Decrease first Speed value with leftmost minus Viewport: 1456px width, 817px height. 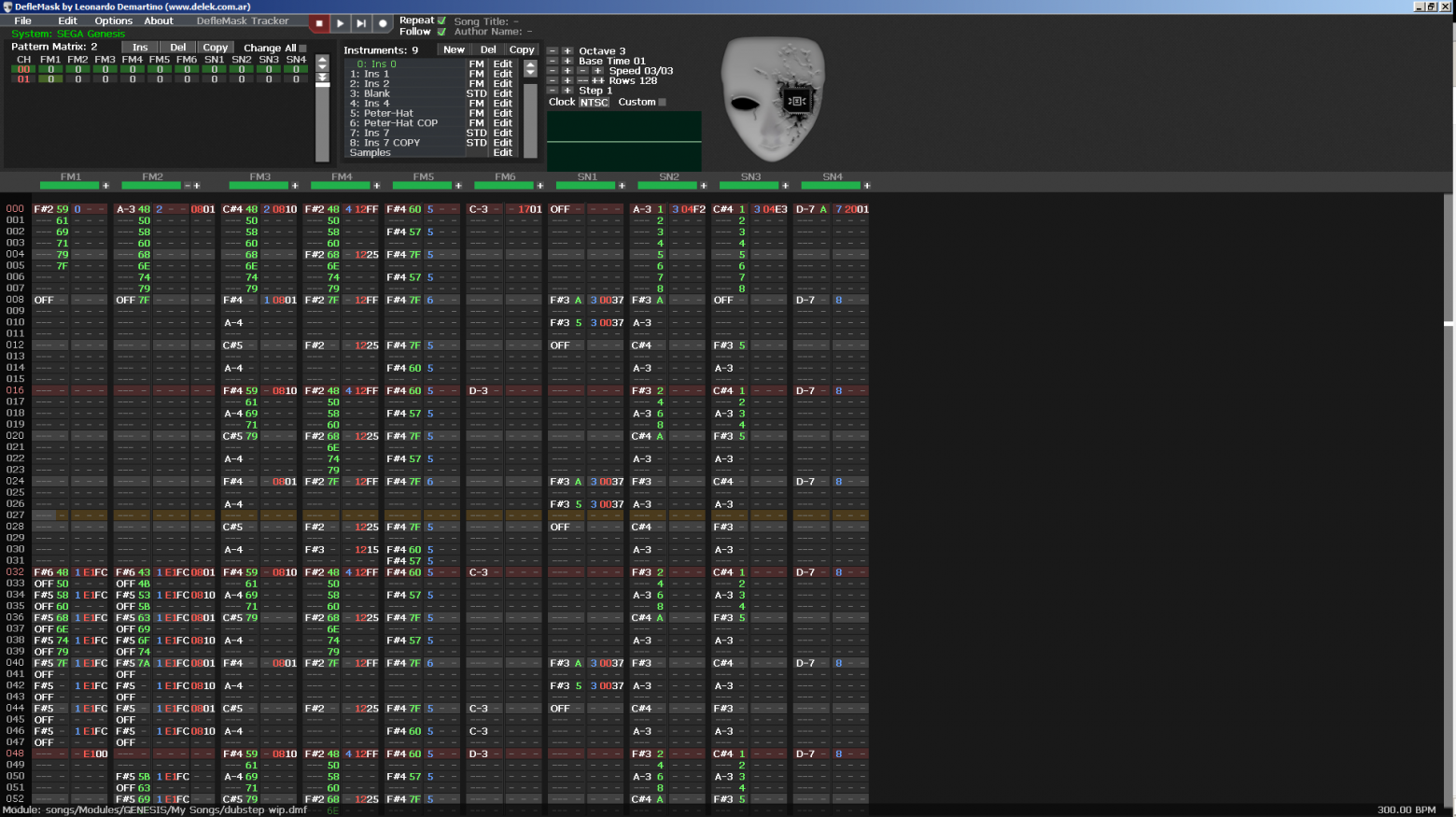click(553, 71)
